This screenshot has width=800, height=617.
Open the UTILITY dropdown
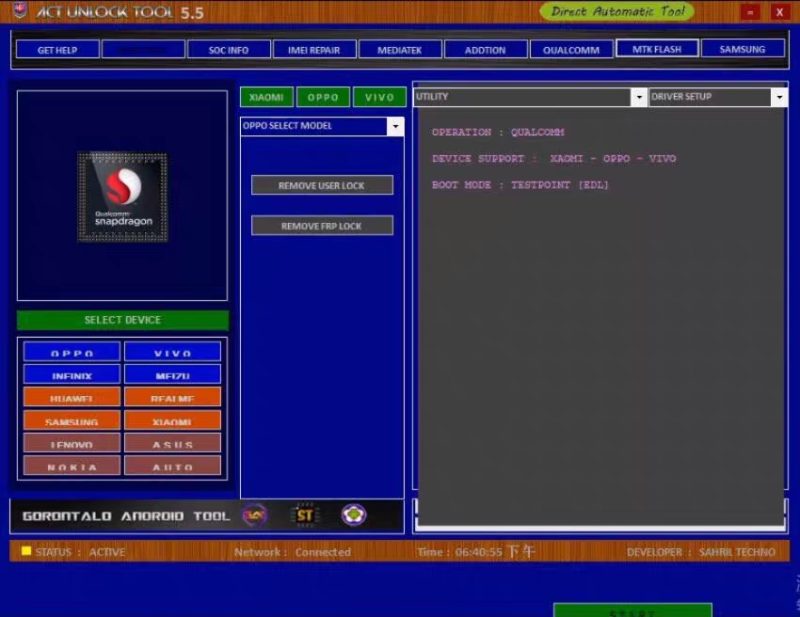(530, 97)
